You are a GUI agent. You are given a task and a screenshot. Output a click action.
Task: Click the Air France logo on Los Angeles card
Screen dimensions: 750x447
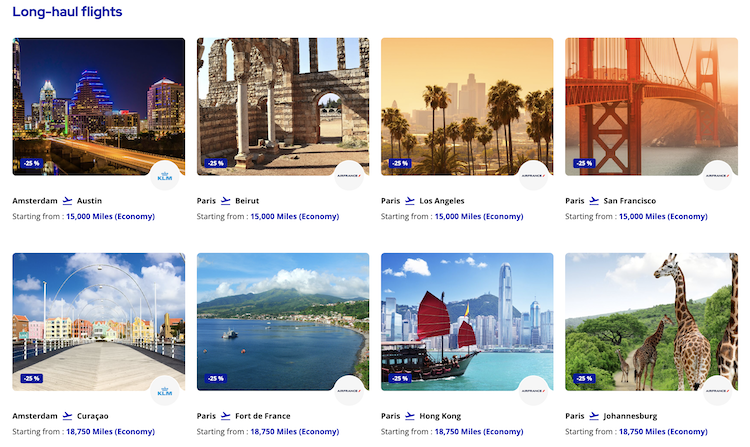(533, 176)
